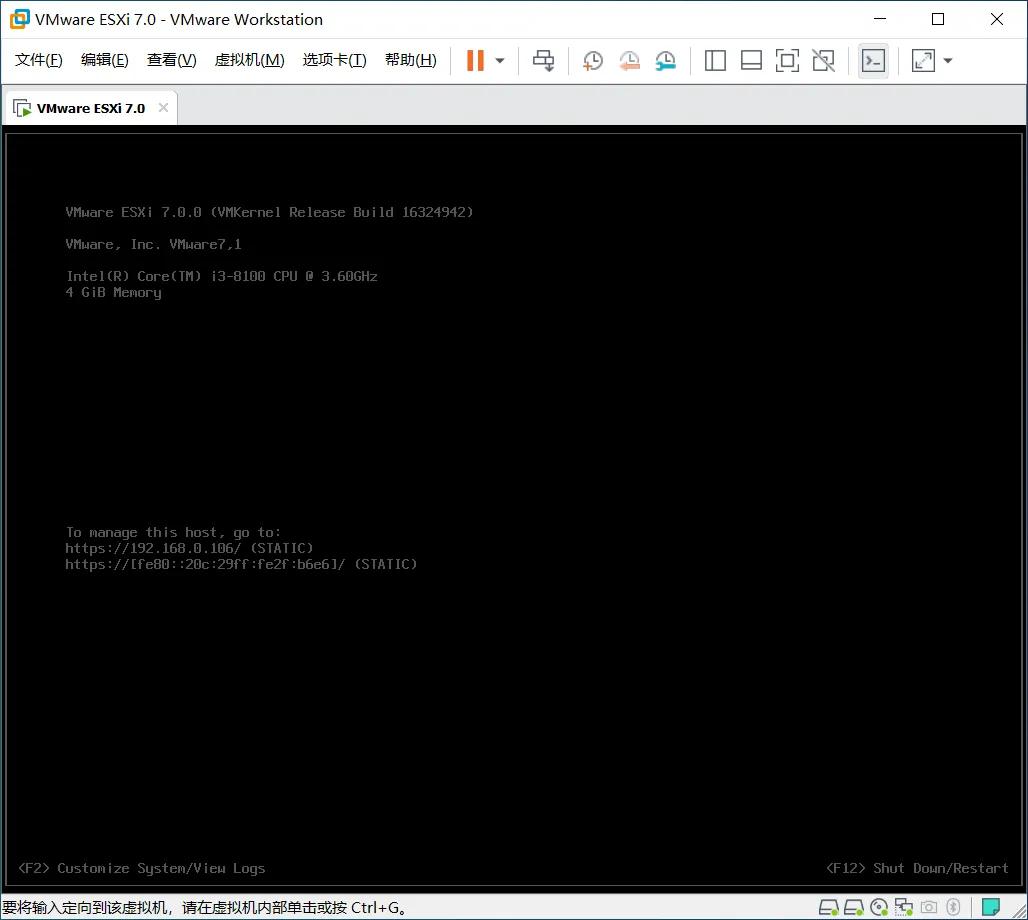Click the VMware, Inc. VMware7,1 line

pos(153,245)
